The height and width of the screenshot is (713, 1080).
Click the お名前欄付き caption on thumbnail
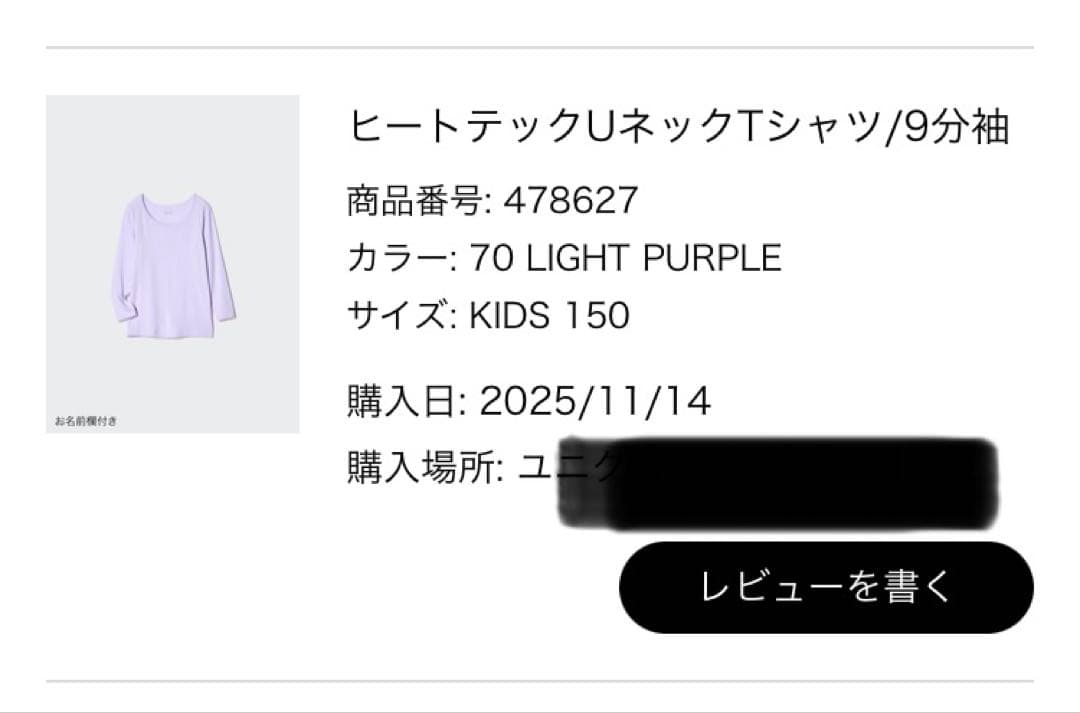86,421
